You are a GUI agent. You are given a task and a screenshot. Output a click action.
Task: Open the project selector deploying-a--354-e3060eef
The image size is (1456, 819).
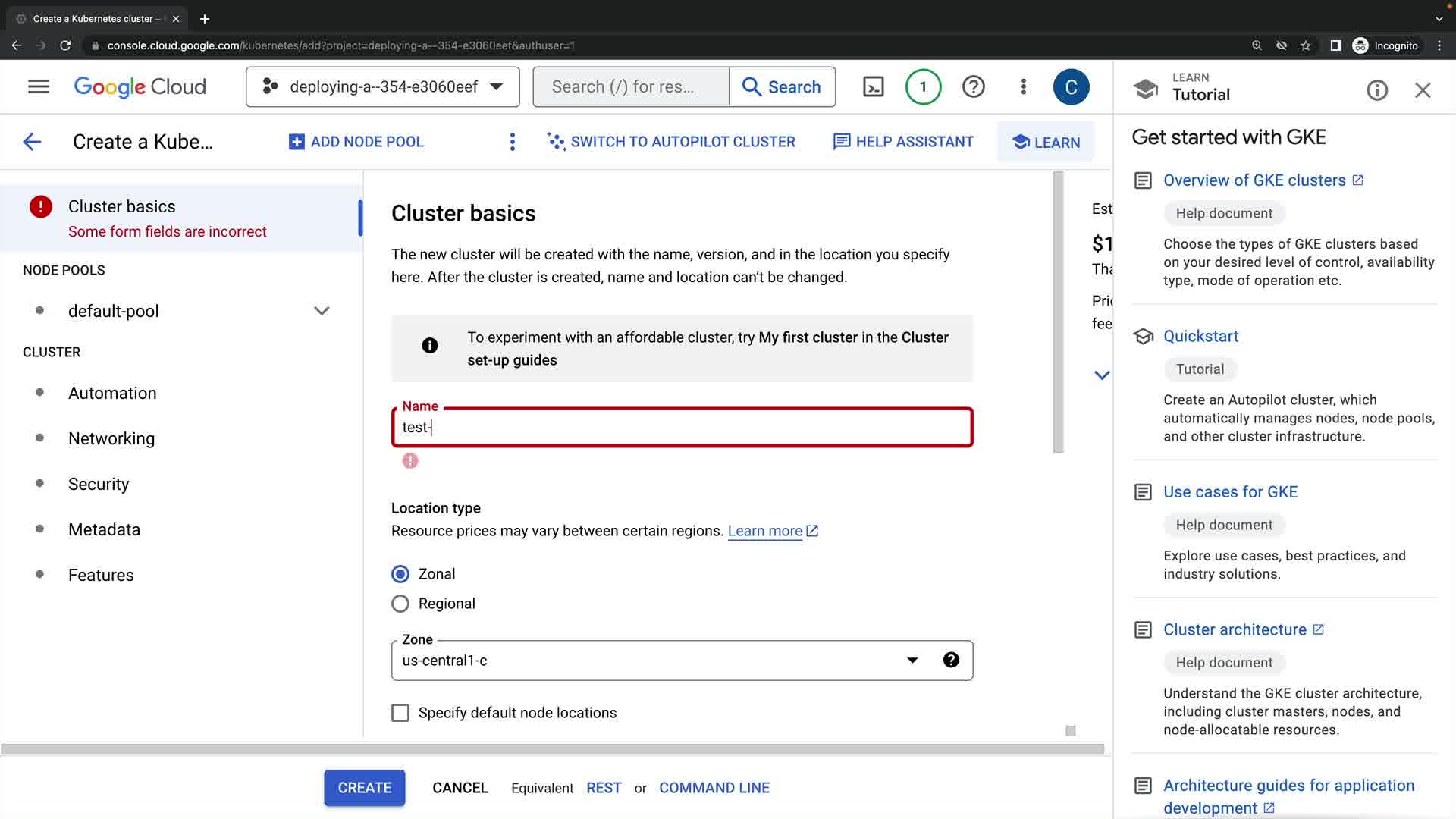click(x=383, y=87)
